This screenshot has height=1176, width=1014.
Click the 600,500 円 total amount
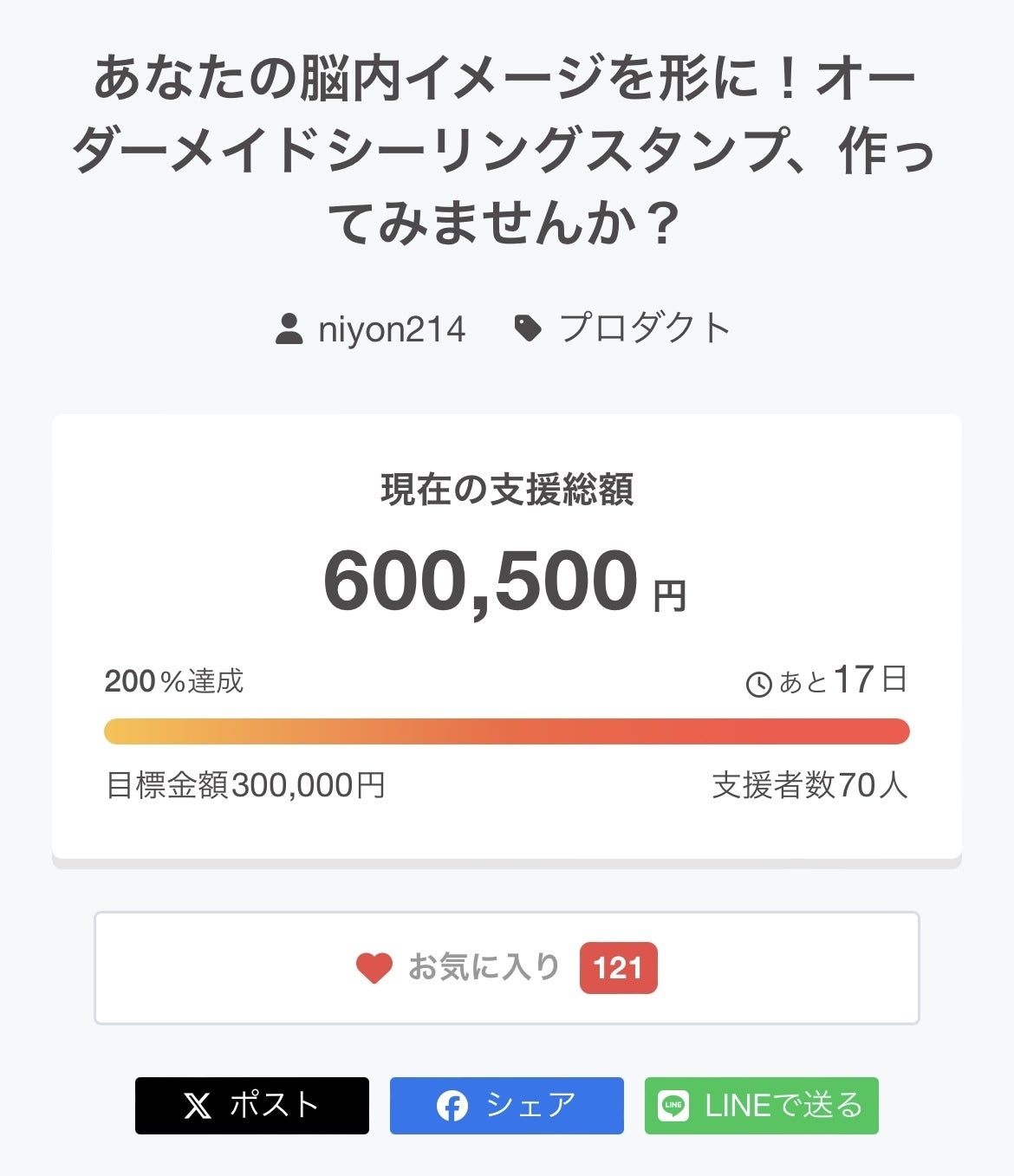tap(505, 582)
